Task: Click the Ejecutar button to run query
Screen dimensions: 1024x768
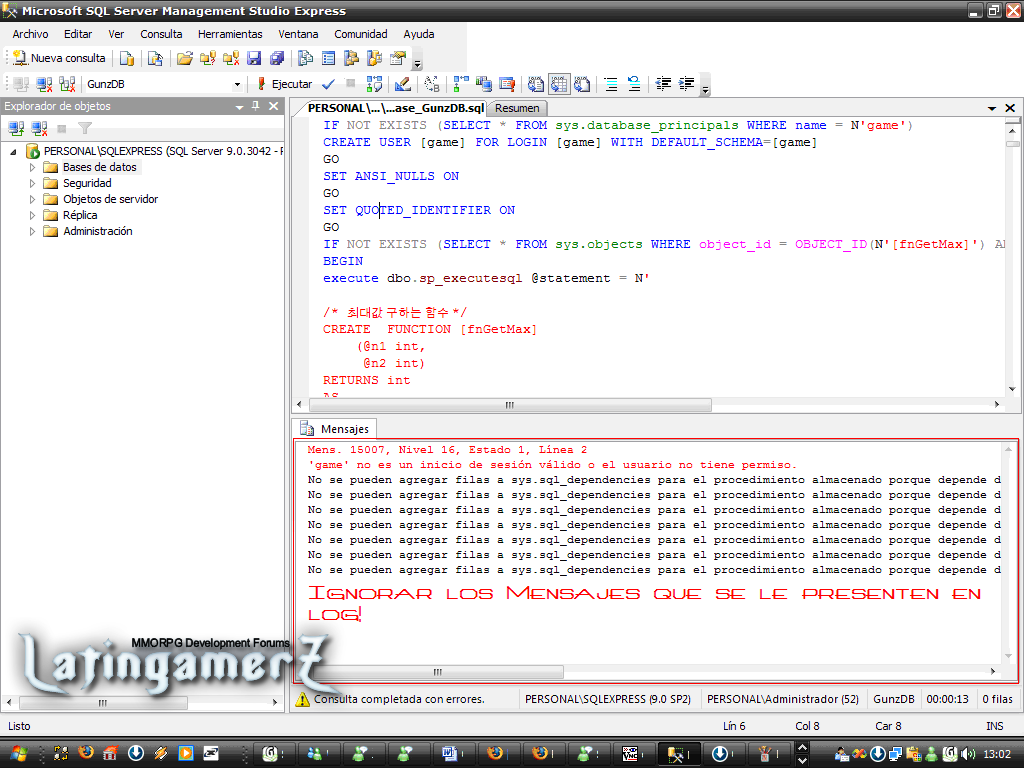Action: tap(284, 84)
